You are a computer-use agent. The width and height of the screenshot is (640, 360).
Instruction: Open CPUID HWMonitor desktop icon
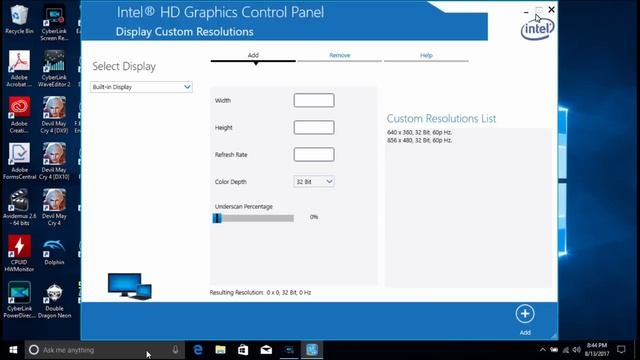(x=19, y=253)
